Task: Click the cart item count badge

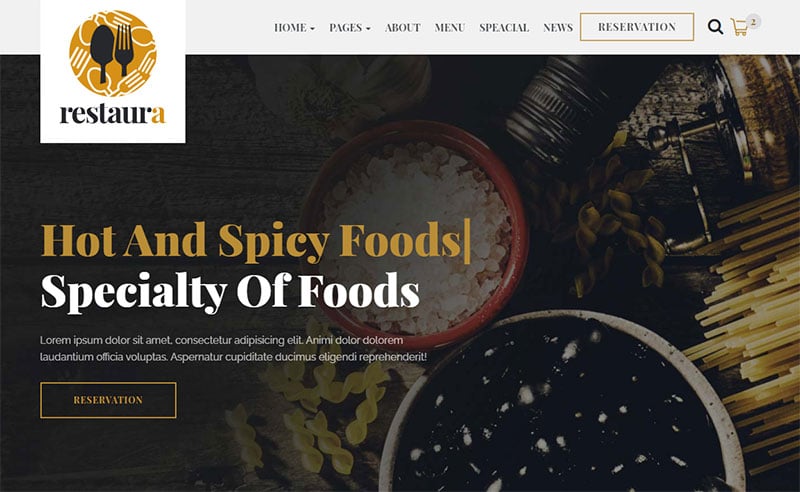Action: pyautogui.click(x=754, y=21)
